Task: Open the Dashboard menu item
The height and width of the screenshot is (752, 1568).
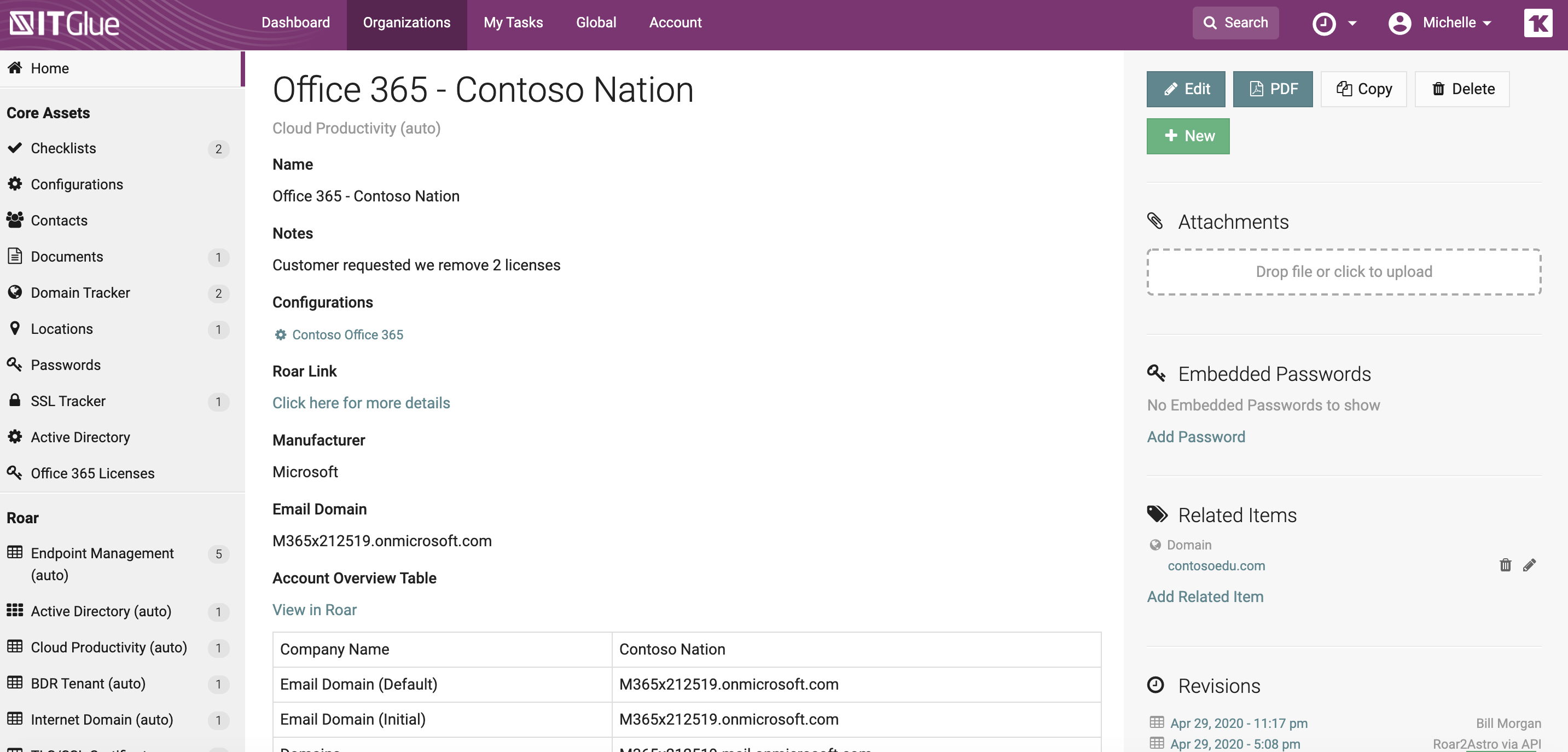Action: pos(295,22)
